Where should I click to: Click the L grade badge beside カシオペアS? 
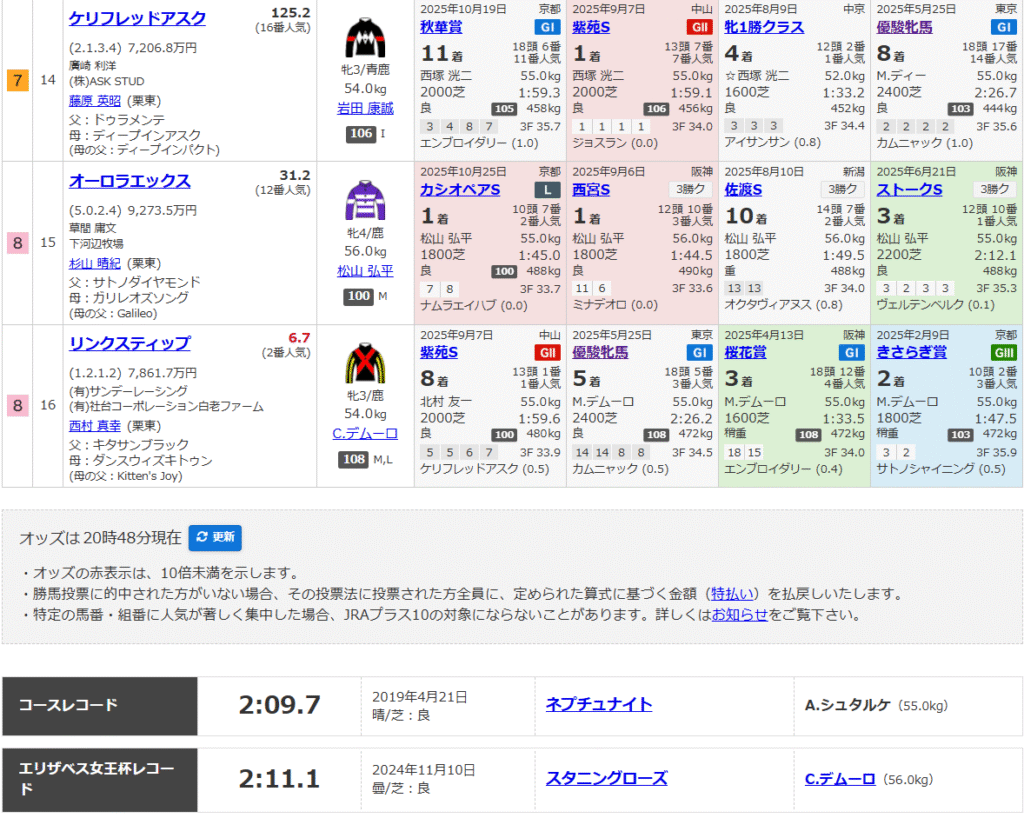(547, 190)
